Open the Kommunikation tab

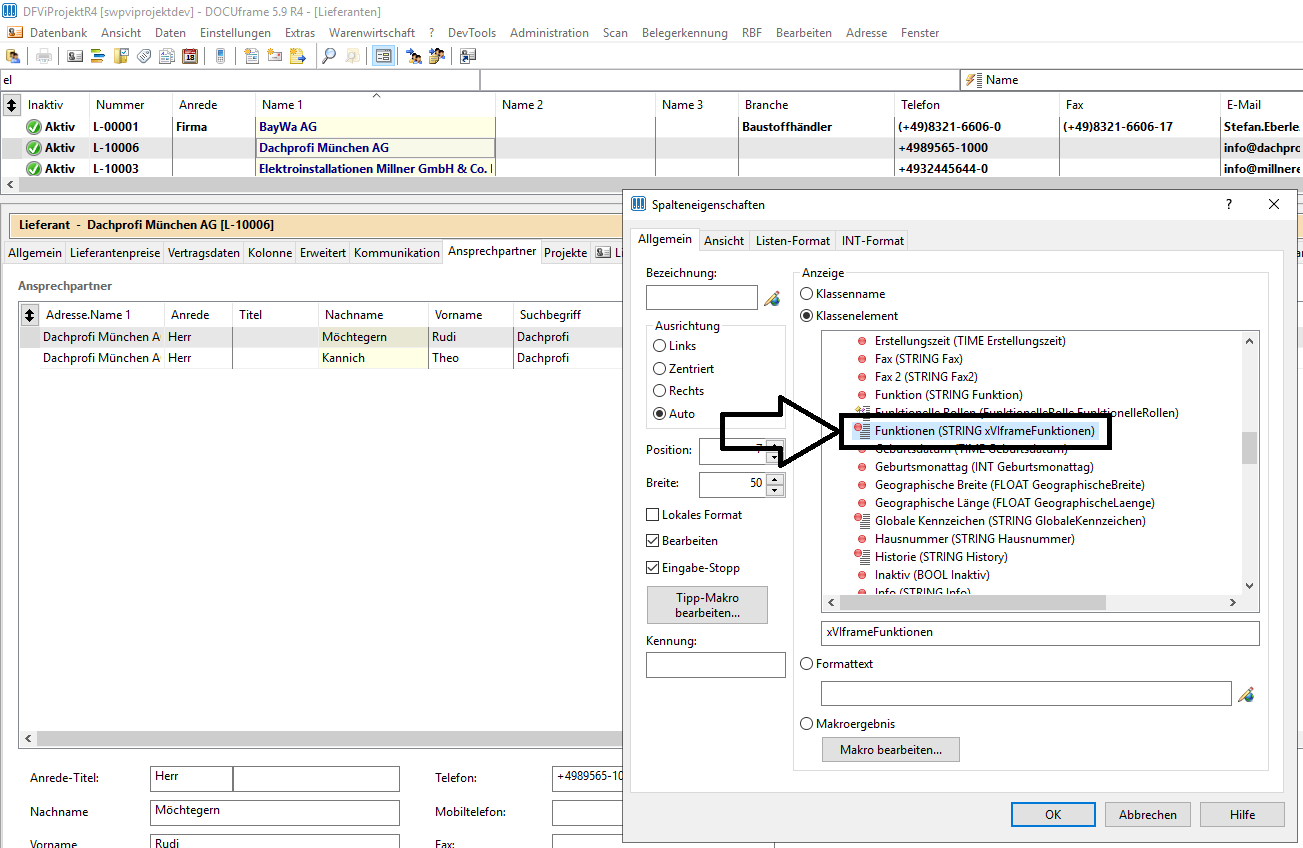pos(397,253)
